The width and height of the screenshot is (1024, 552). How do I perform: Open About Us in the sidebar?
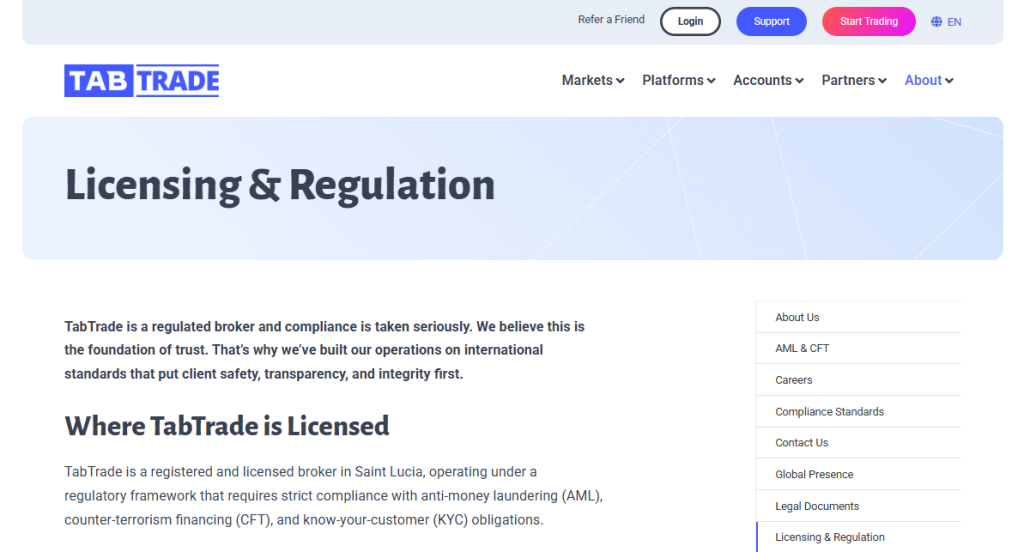(x=797, y=317)
